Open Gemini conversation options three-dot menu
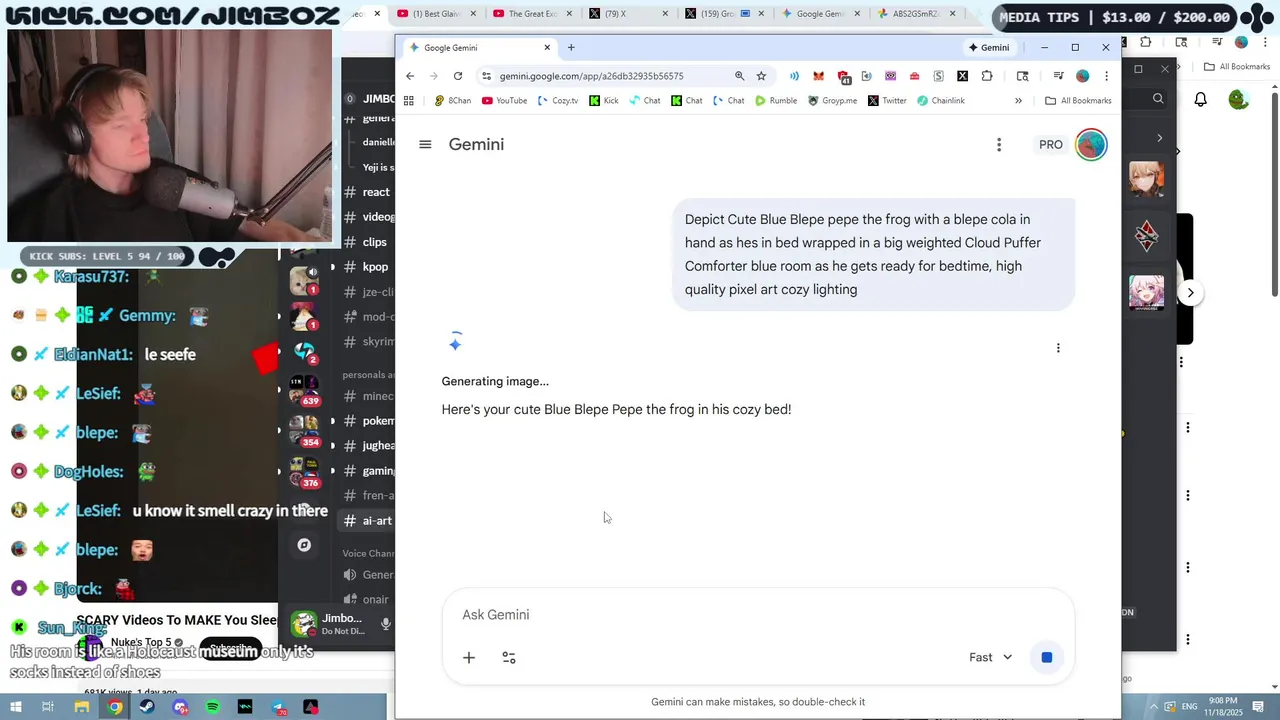 [x=998, y=145]
